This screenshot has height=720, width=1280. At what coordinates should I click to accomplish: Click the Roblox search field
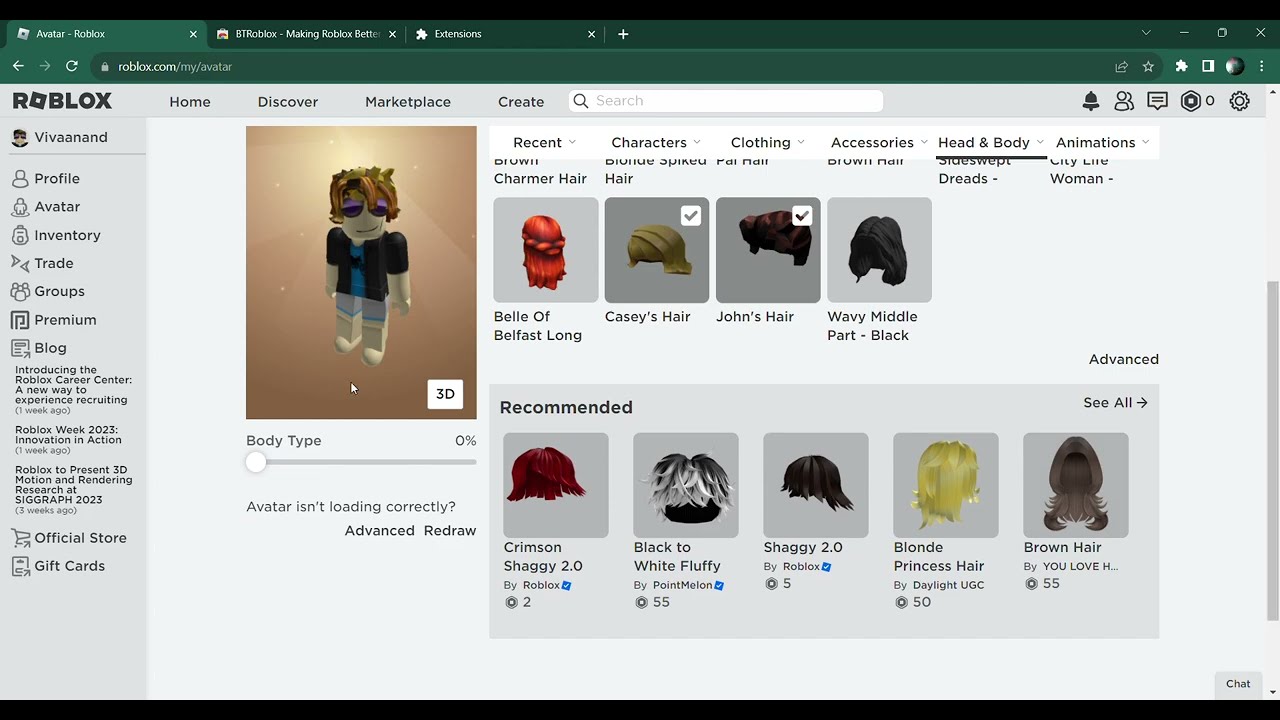(x=726, y=101)
